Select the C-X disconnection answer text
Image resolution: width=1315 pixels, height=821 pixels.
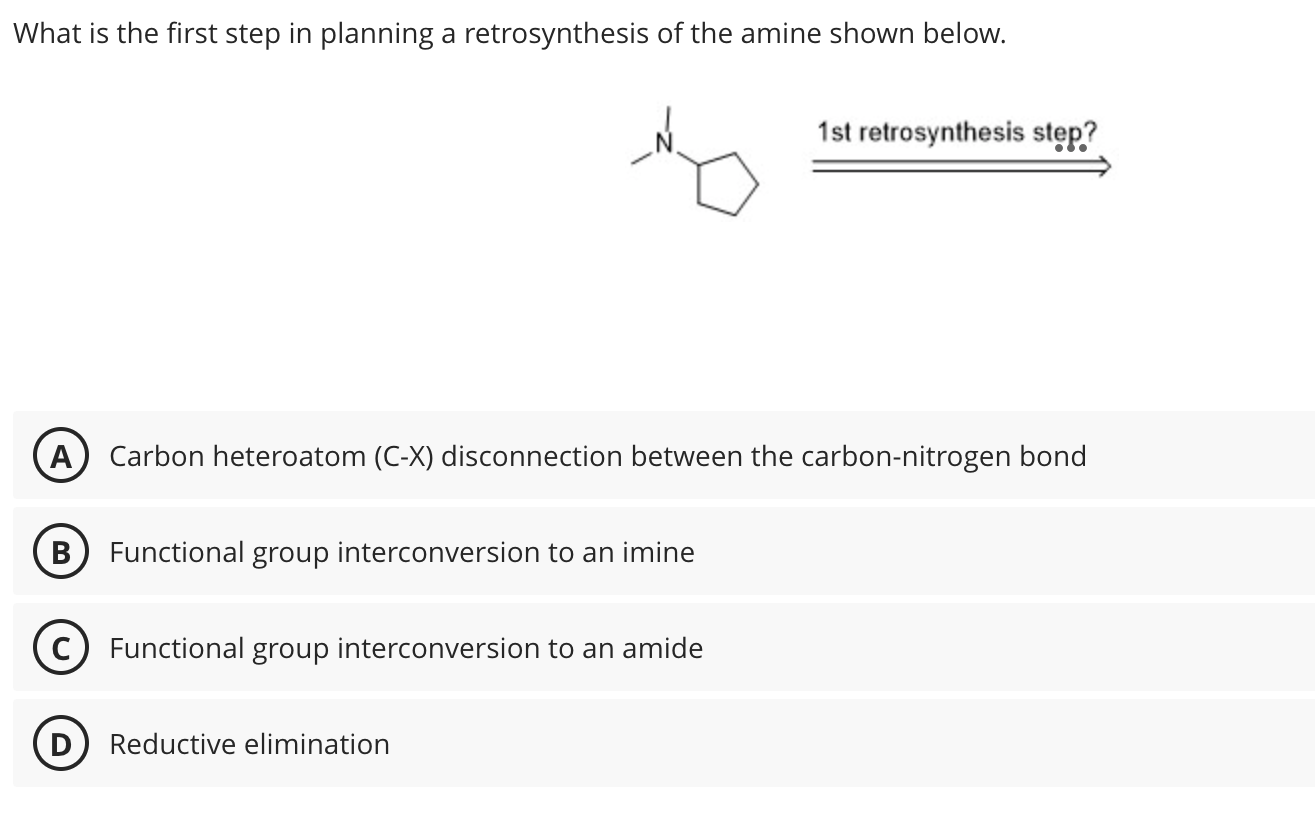coord(597,456)
